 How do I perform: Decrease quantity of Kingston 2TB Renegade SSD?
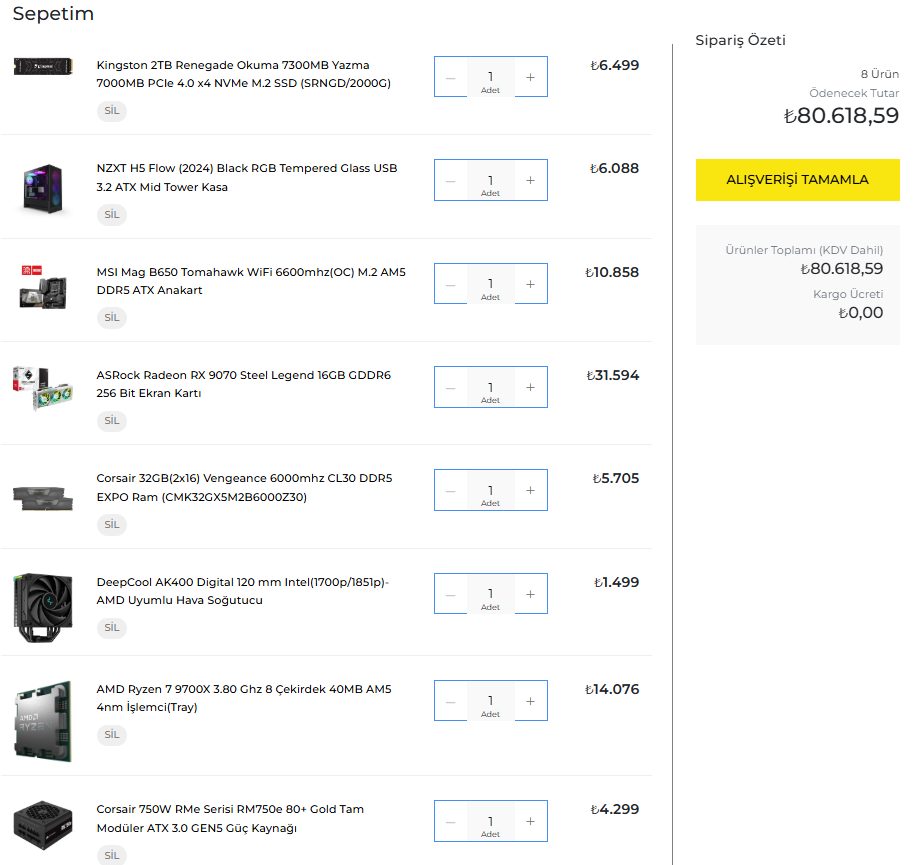pyautogui.click(x=451, y=77)
